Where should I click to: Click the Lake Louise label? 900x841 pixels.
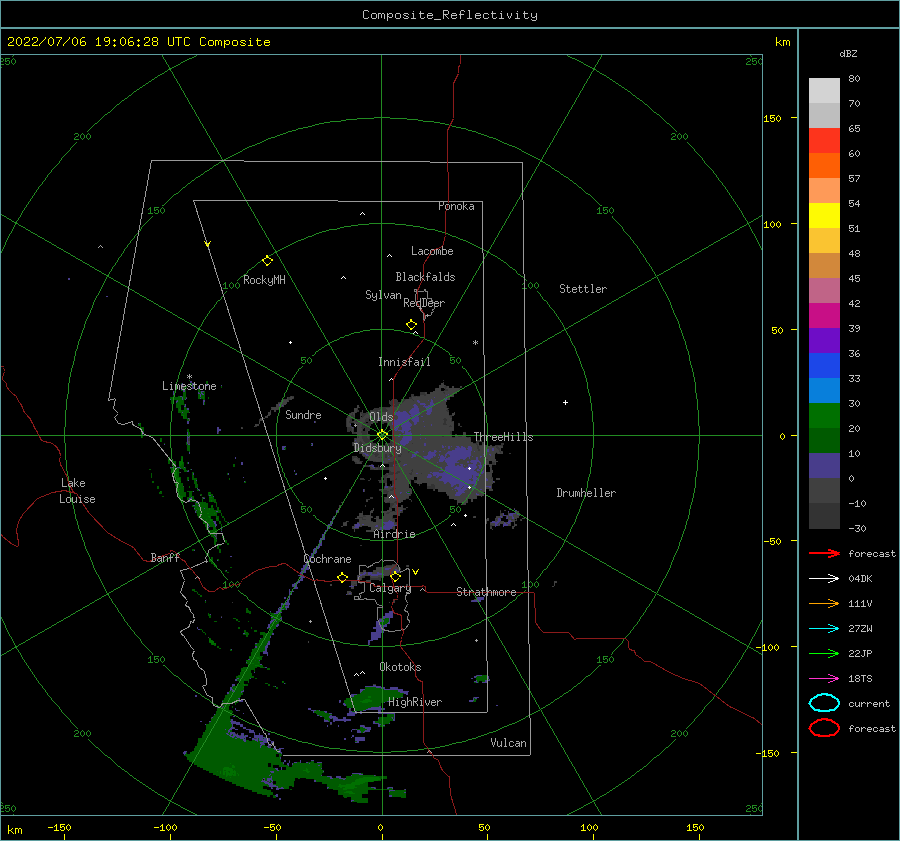pos(77,491)
